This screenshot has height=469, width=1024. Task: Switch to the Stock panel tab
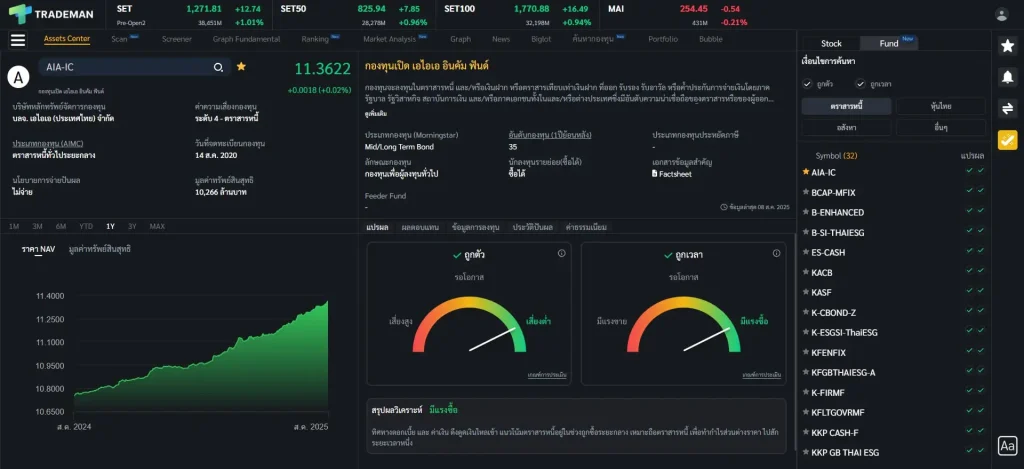coord(831,43)
